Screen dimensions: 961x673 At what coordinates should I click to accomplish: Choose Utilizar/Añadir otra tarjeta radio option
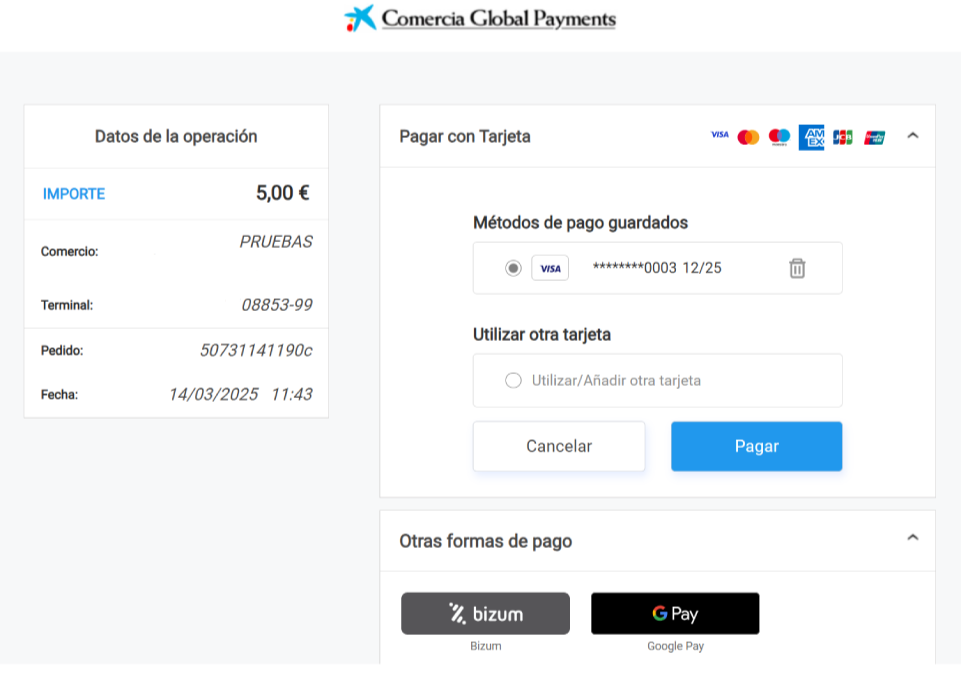pyautogui.click(x=513, y=380)
